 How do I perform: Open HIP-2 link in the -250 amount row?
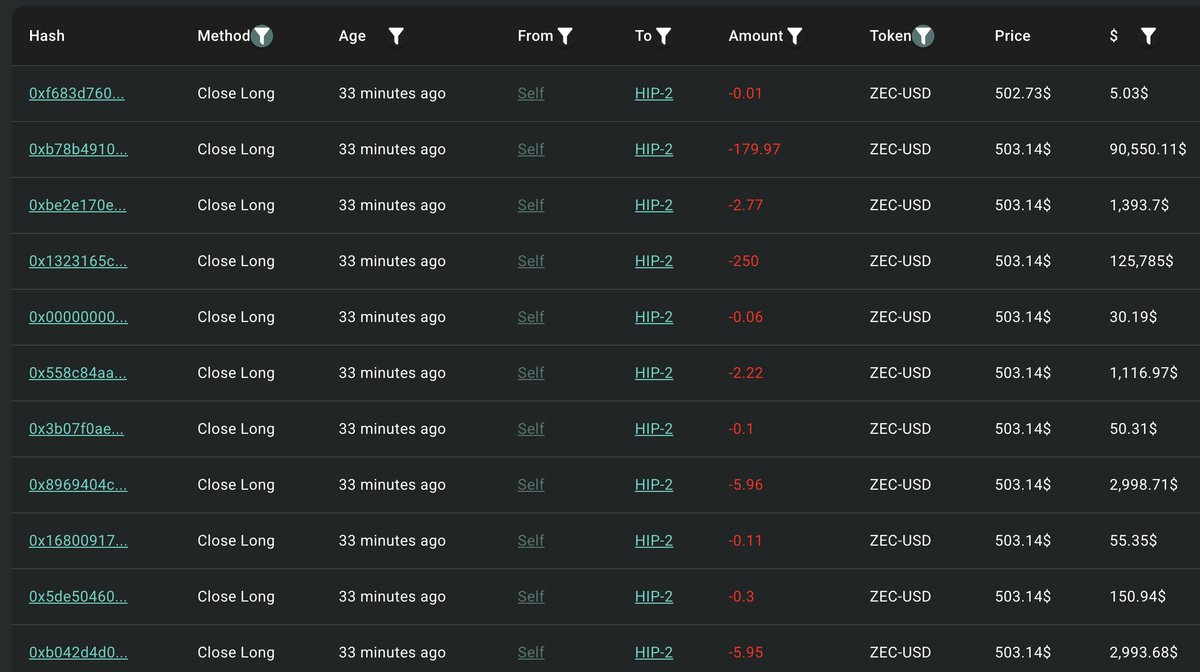tap(654, 261)
